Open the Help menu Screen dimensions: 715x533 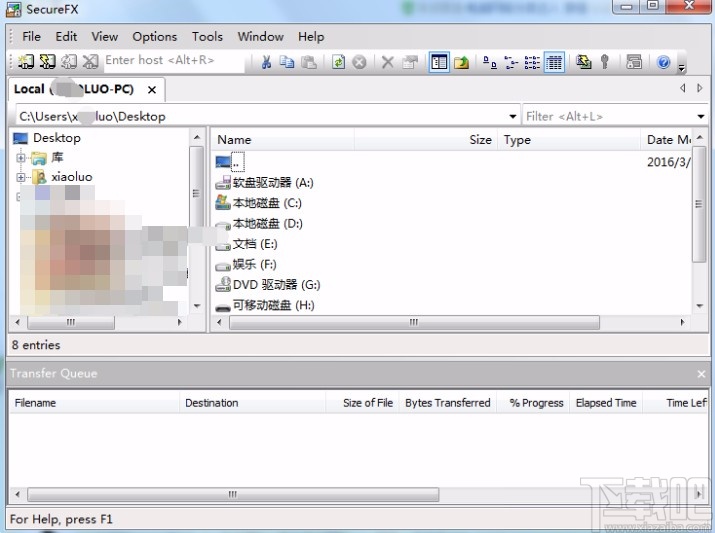(x=311, y=36)
